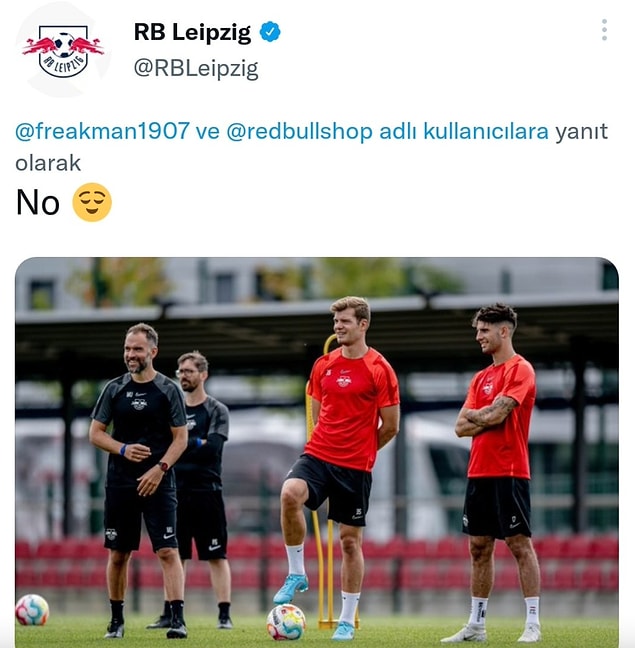Open the RB Leipzig profile avatar

click(x=63, y=50)
